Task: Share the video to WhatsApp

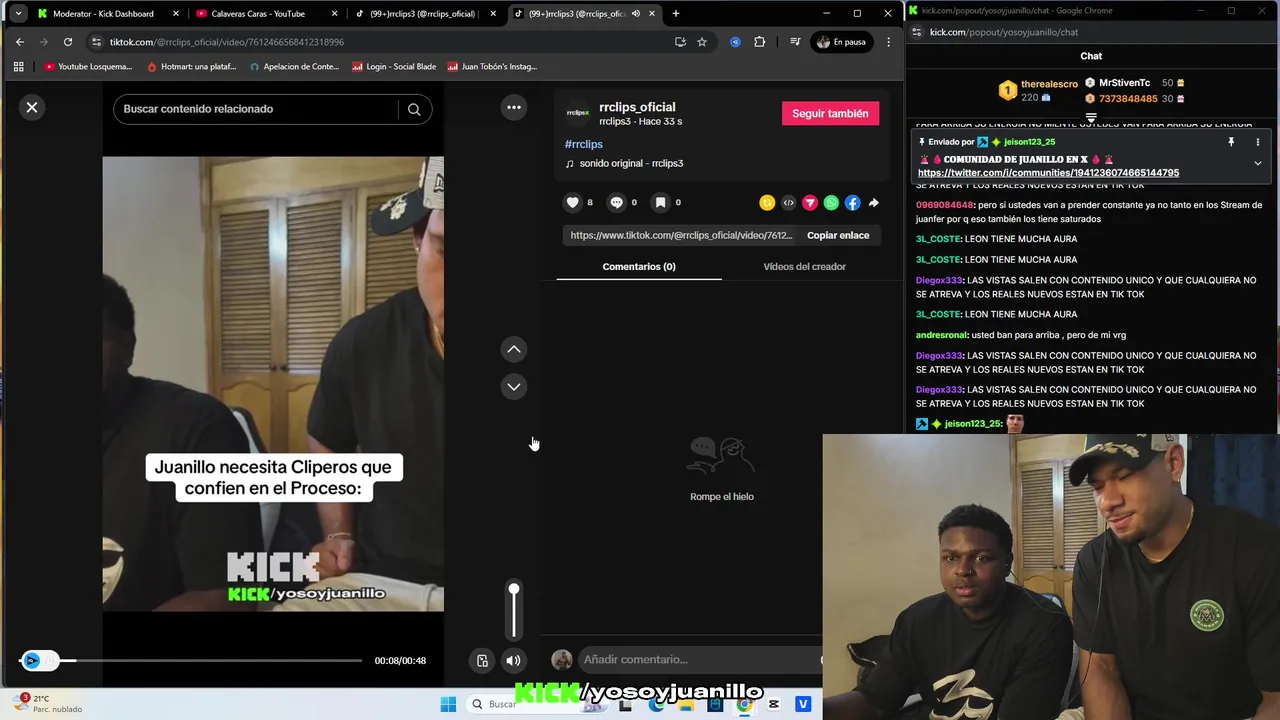Action: tap(831, 203)
